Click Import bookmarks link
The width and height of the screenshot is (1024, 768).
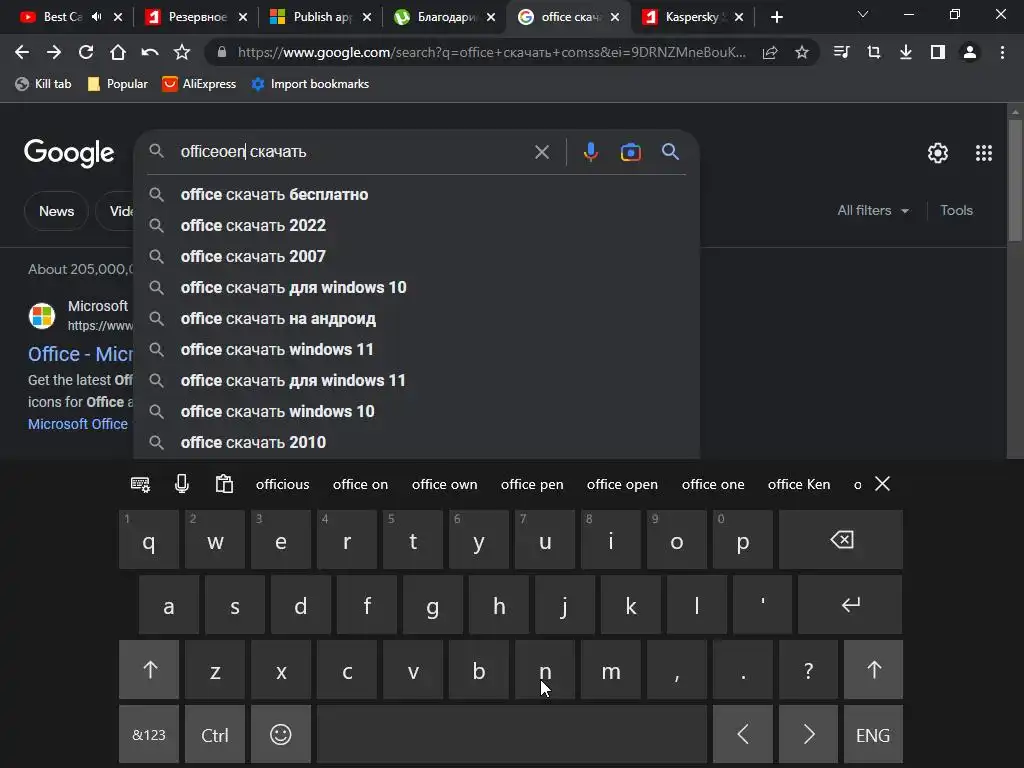pyautogui.click(x=310, y=84)
